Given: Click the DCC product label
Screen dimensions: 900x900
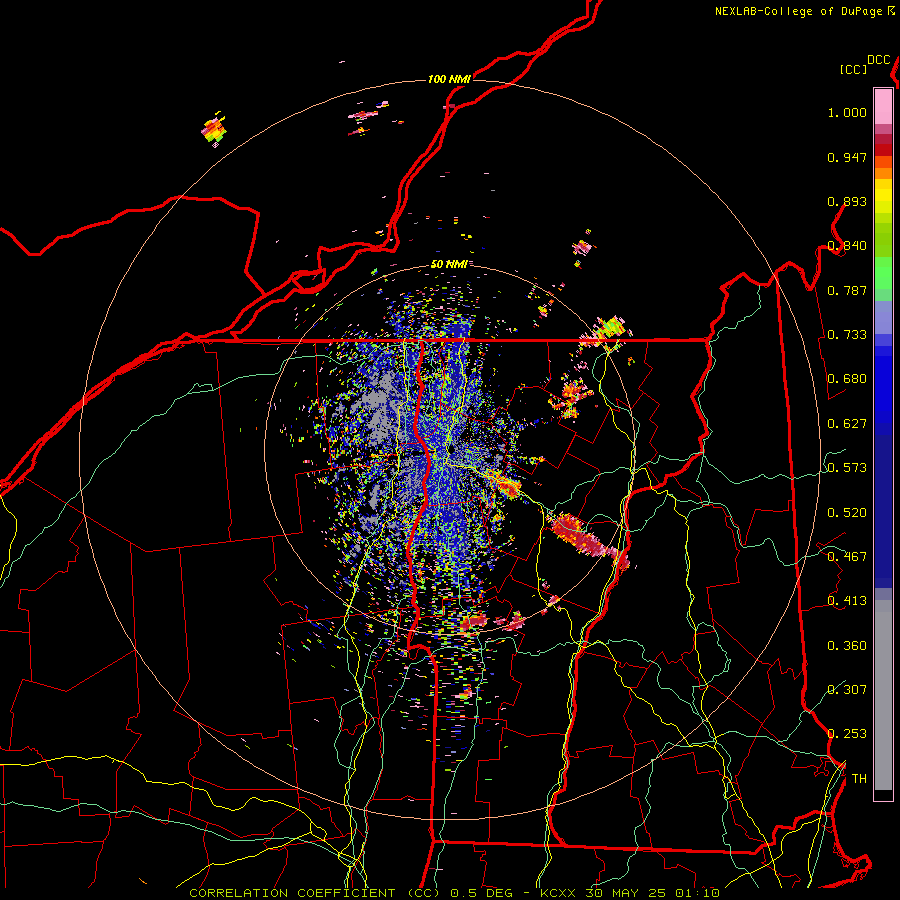Looking at the screenshot, I should click(879, 60).
